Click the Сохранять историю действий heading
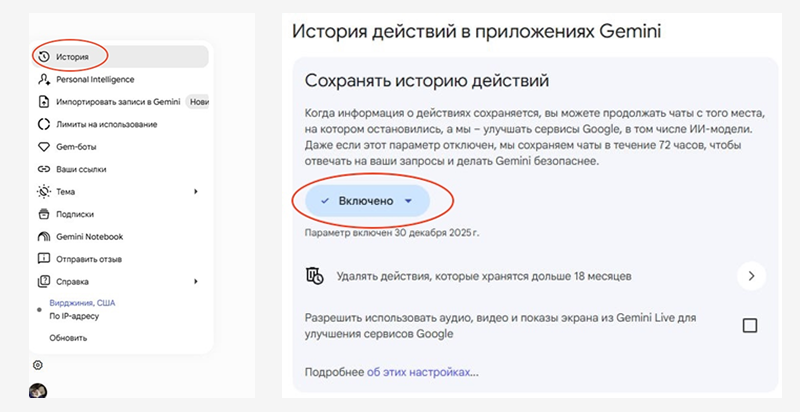This screenshot has width=800, height=412. [x=427, y=81]
